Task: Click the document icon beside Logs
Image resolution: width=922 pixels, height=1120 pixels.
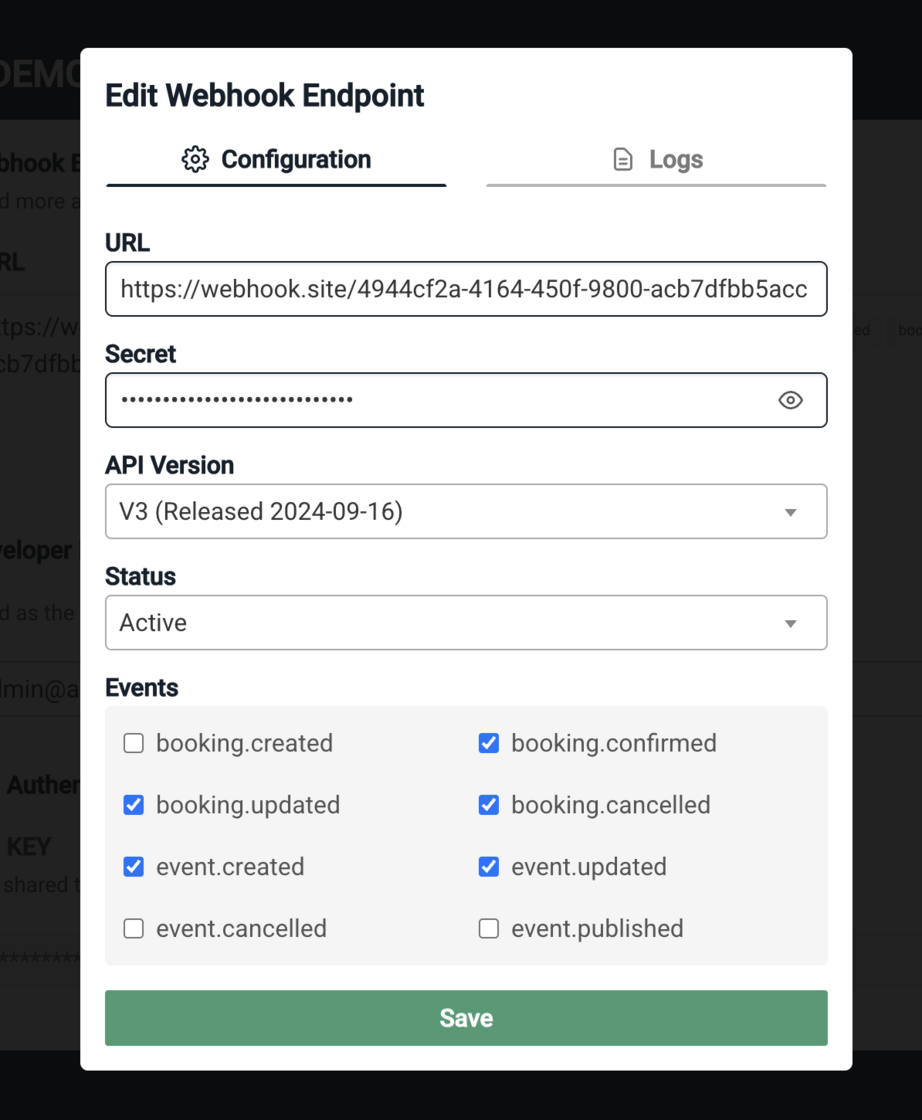Action: click(623, 160)
